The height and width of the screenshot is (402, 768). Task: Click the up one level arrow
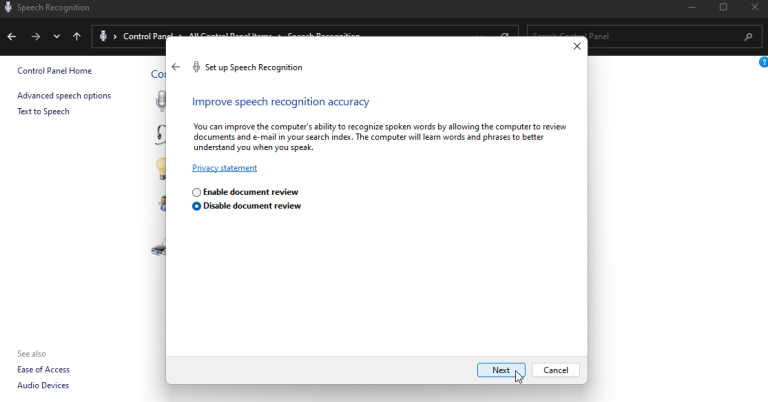[77, 37]
